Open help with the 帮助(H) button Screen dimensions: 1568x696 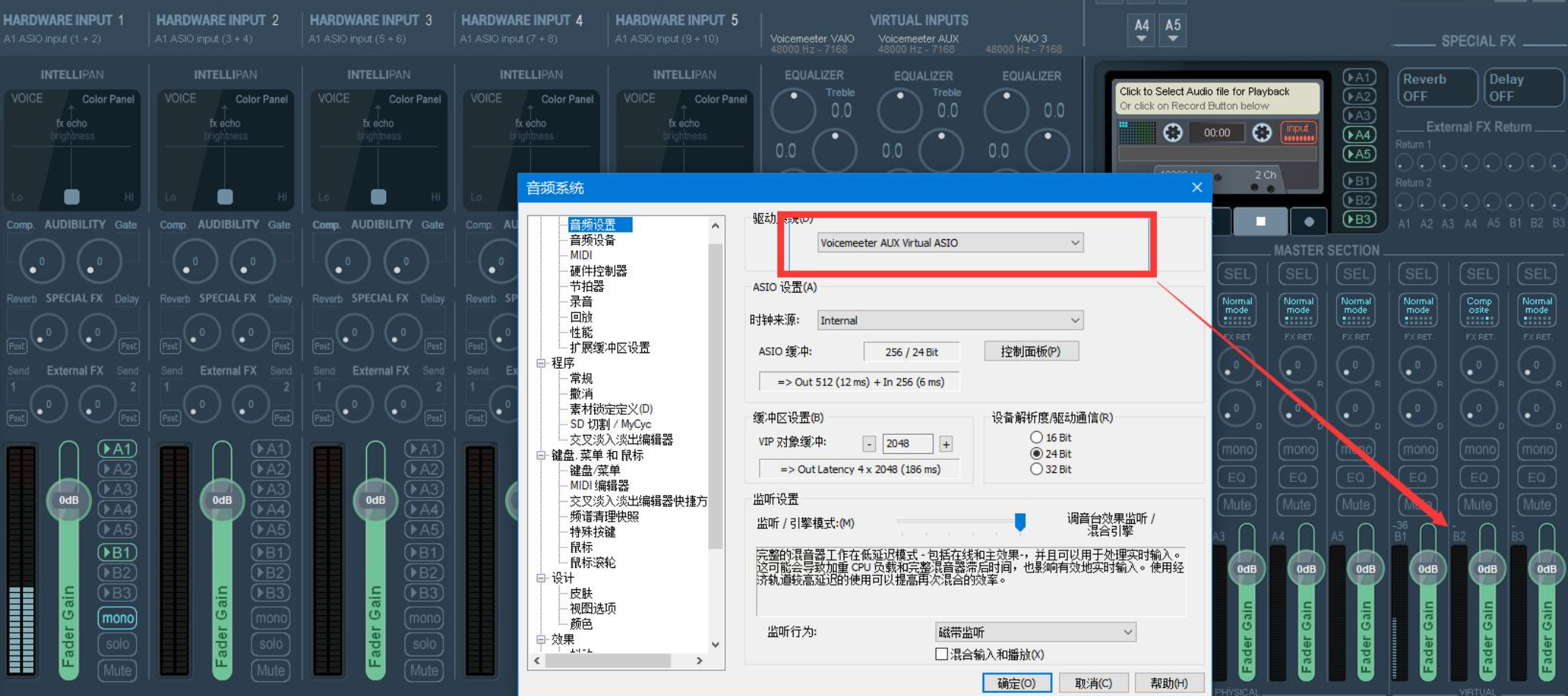(x=1169, y=683)
